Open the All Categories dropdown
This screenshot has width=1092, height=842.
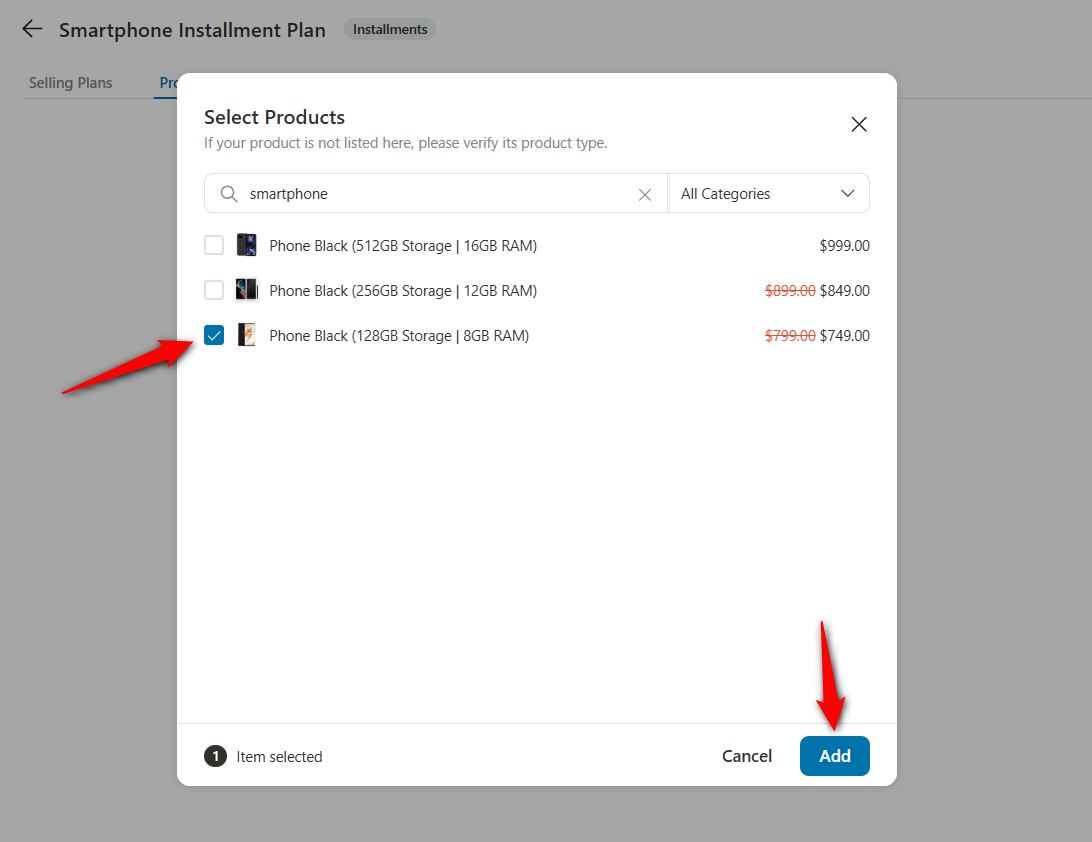coord(769,193)
